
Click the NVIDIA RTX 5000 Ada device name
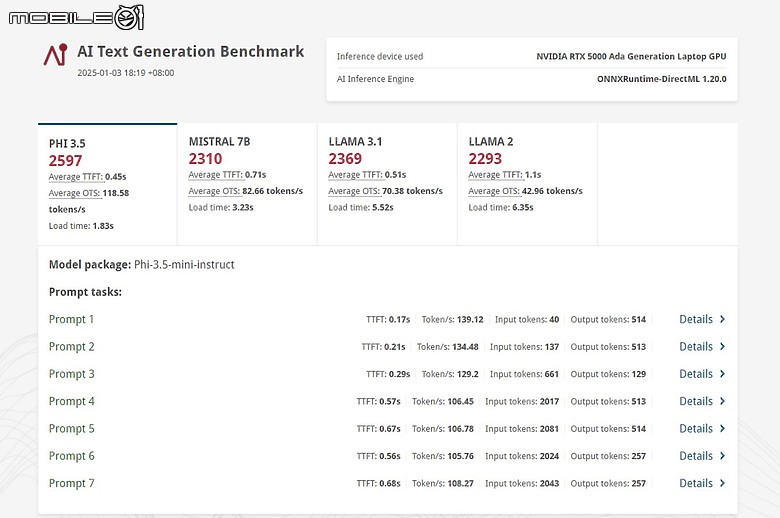[x=631, y=56]
